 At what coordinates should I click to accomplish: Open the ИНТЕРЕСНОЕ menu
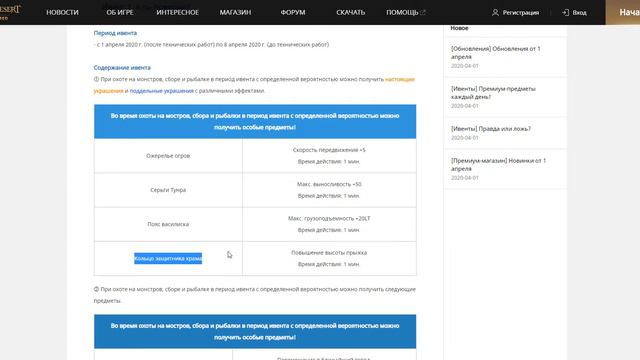(x=178, y=13)
